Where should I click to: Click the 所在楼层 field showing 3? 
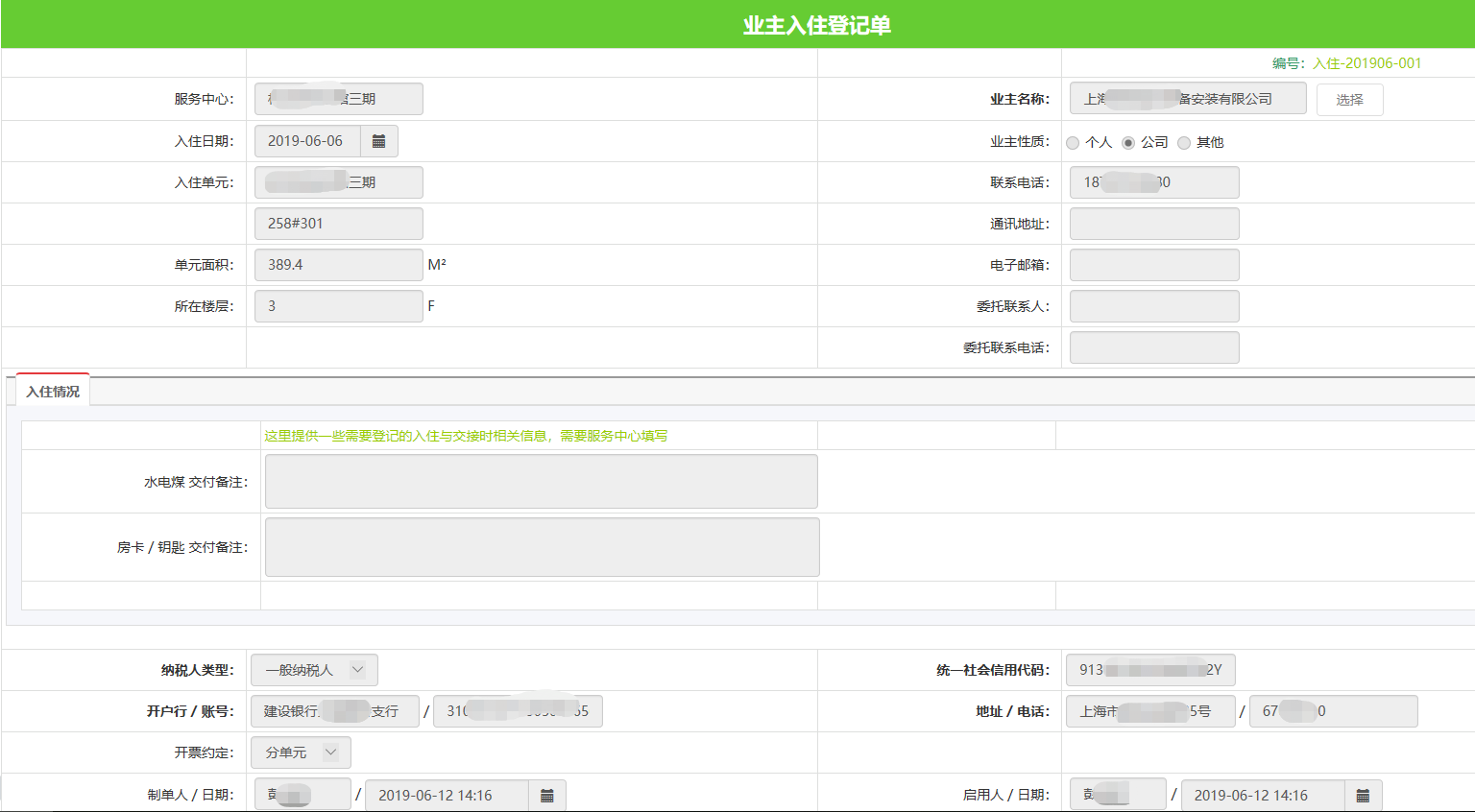click(338, 306)
